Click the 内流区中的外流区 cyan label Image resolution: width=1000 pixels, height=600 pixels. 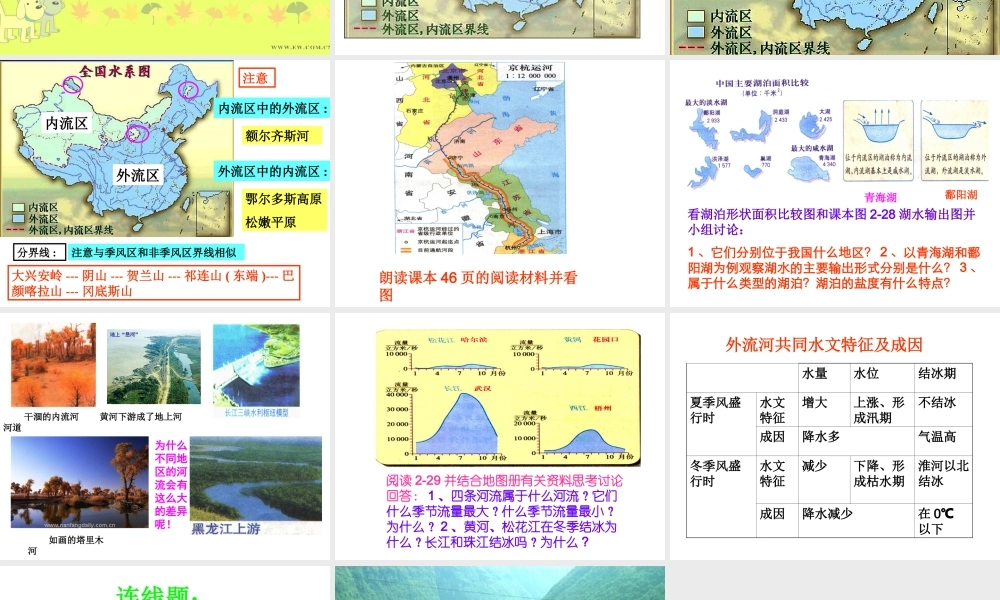pos(272,108)
